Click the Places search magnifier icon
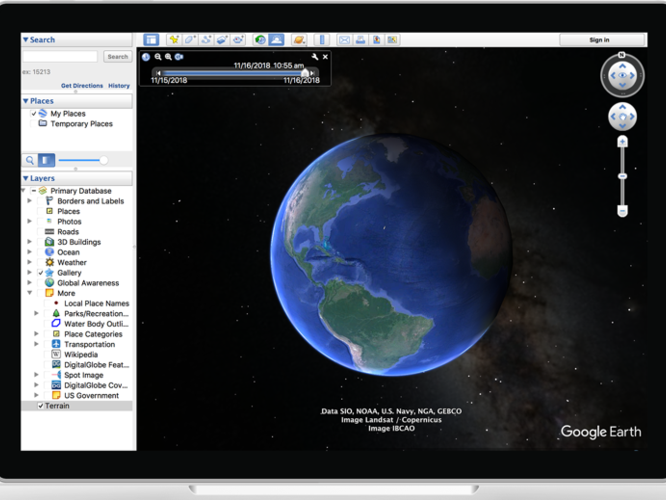Viewport: 666px width, 500px height. click(30, 160)
